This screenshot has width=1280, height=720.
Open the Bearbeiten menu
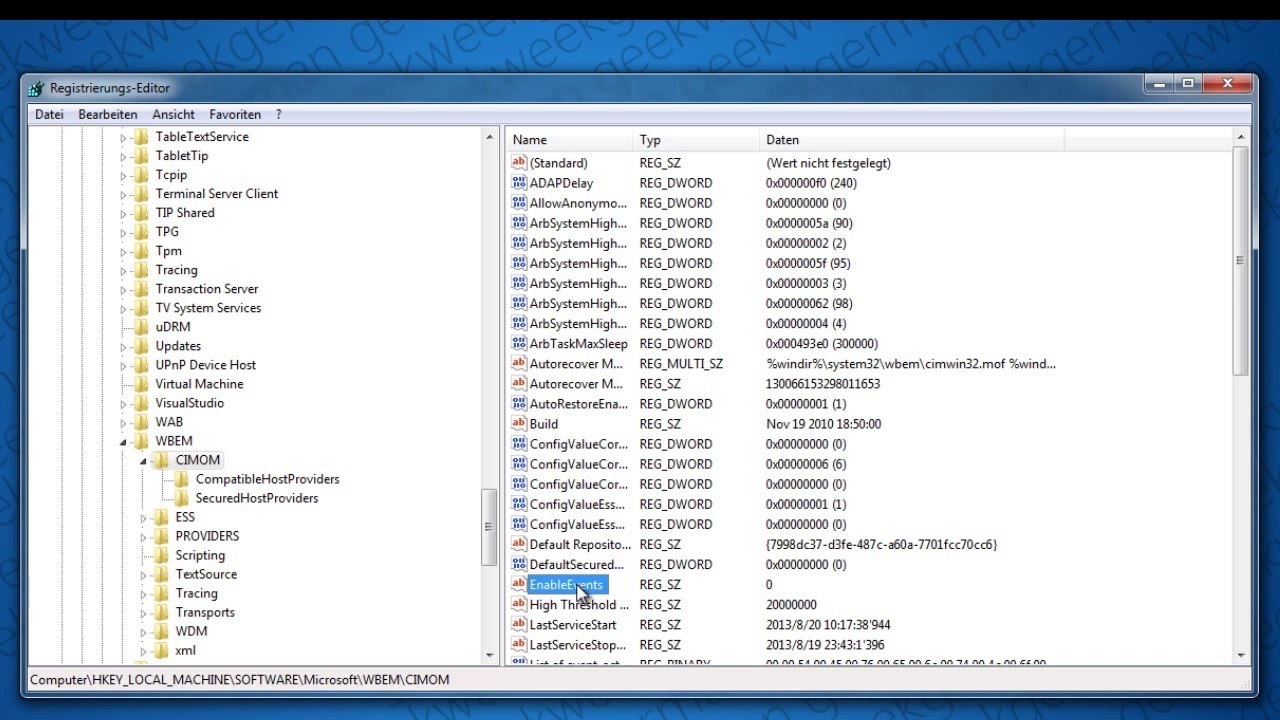(108, 115)
